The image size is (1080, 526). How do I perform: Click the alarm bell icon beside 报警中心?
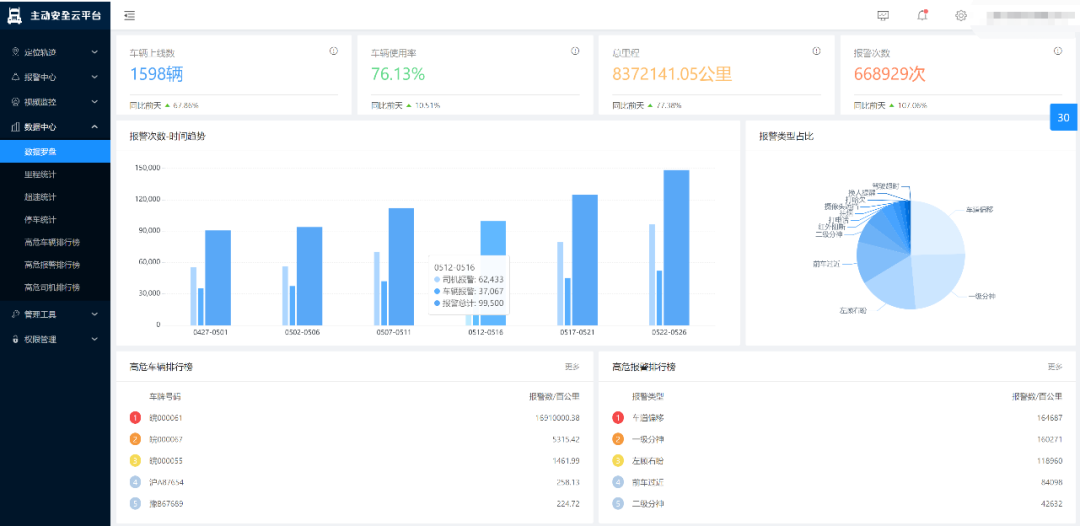pos(16,77)
